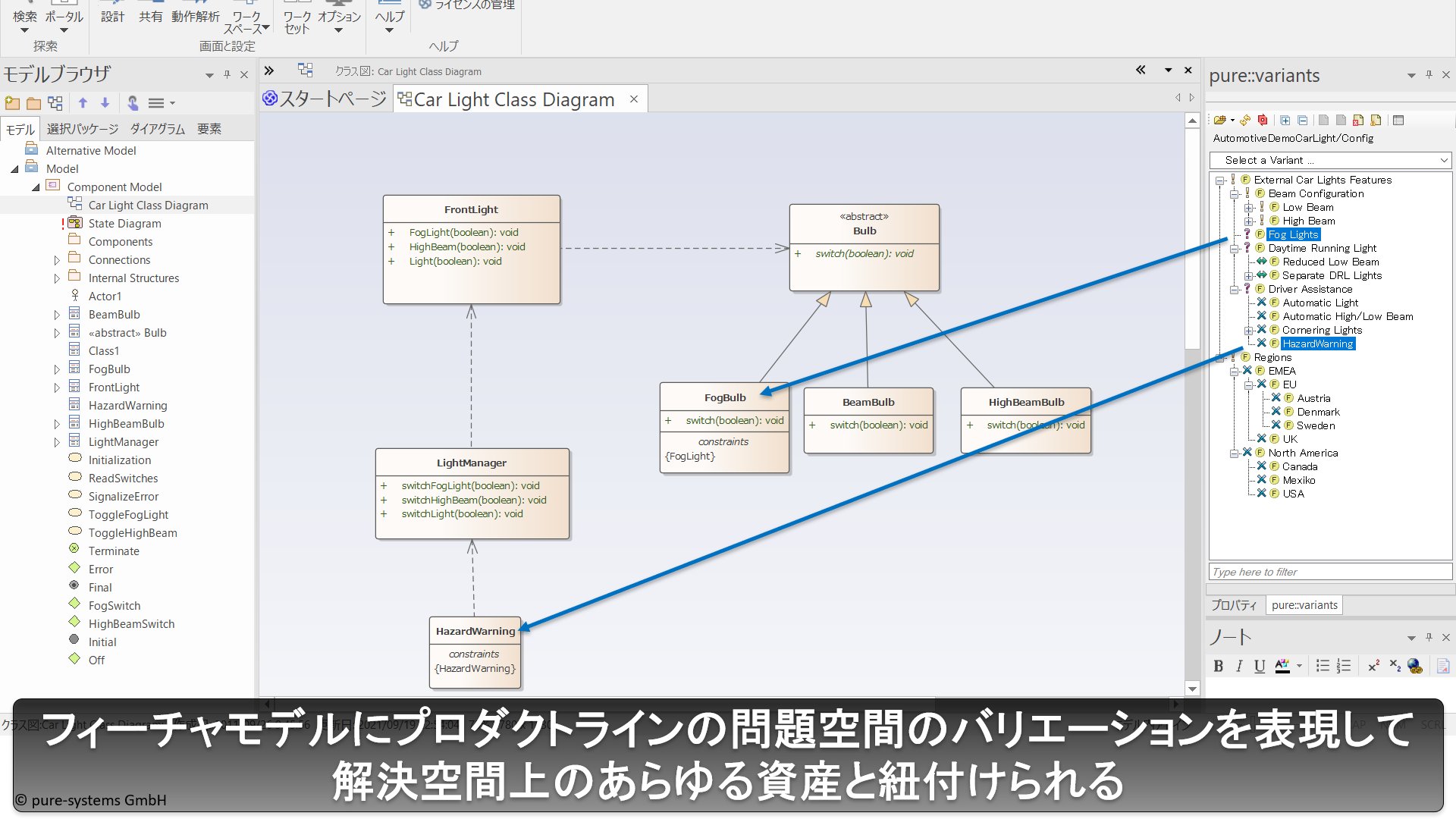This screenshot has width=1456, height=819.
Task: Switch to the 要素 tab
Action: point(209,129)
